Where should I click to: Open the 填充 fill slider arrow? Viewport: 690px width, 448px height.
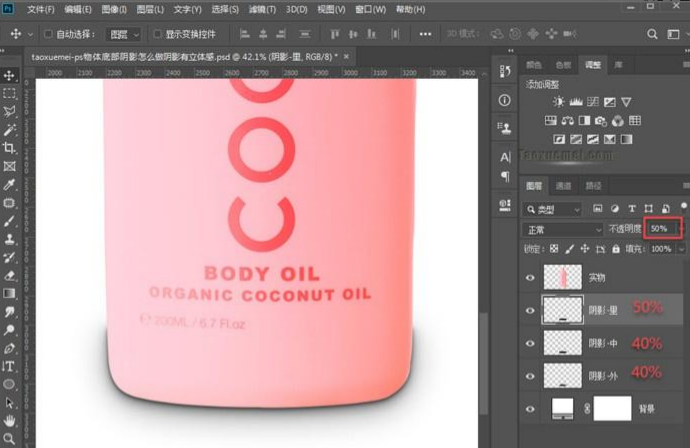pyautogui.click(x=681, y=249)
